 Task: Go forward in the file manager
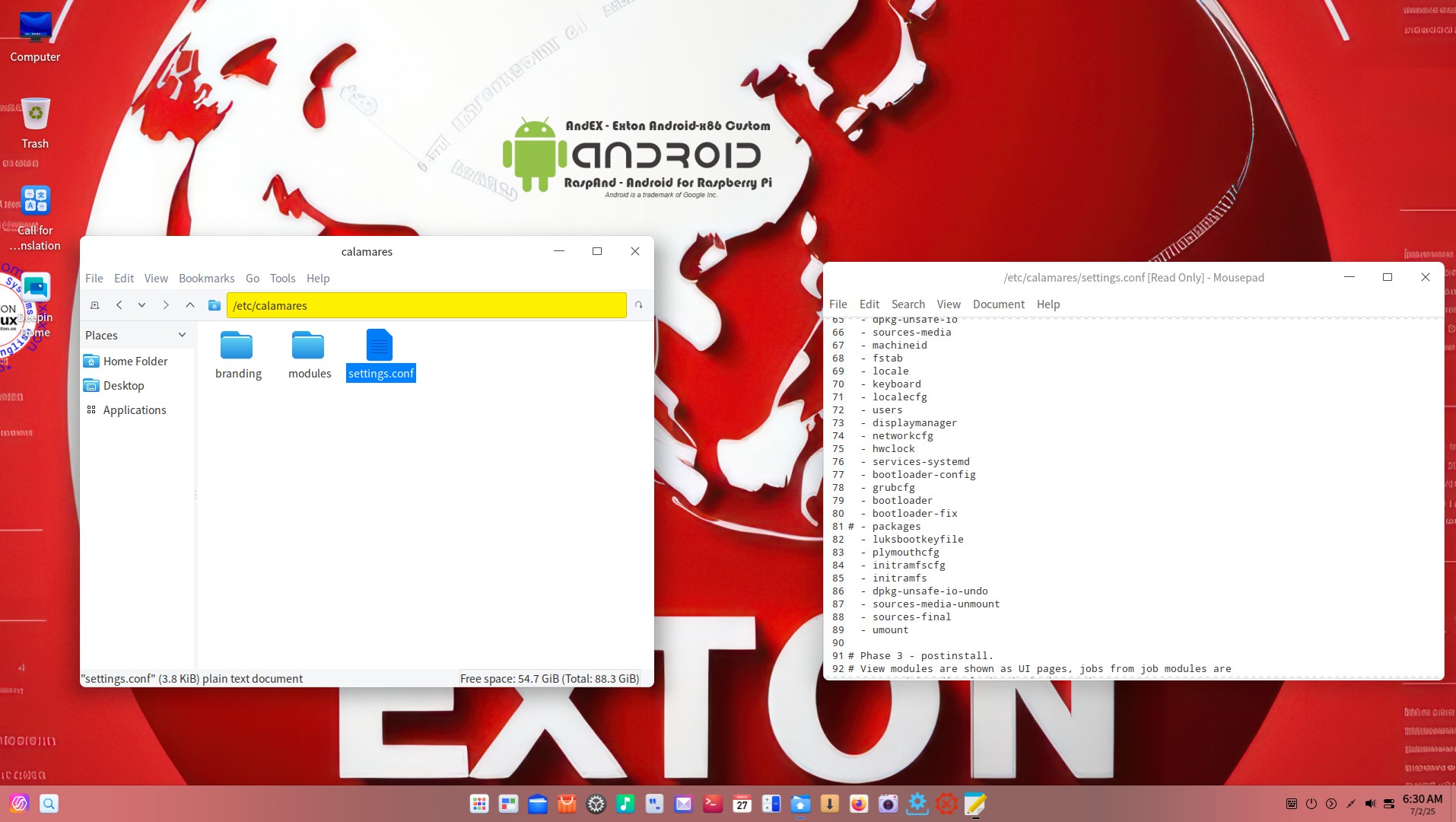pos(166,305)
